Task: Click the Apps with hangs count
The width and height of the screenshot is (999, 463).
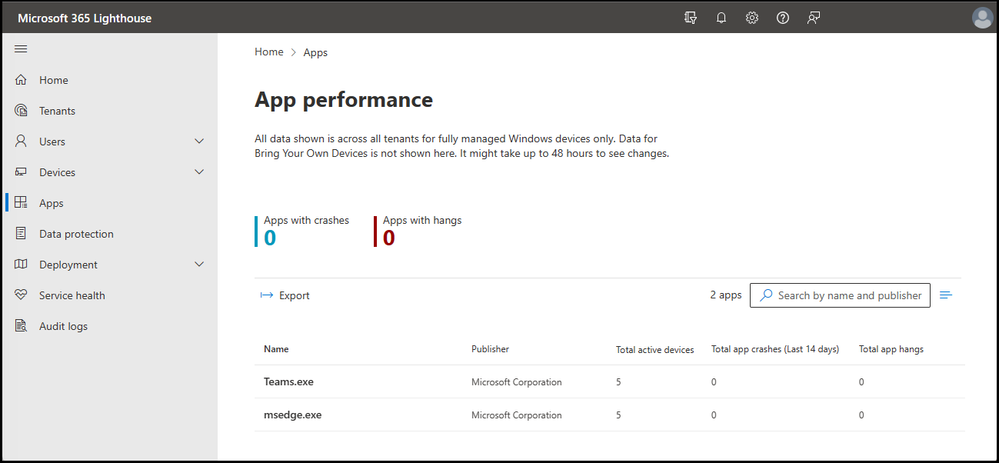Action: coord(389,238)
